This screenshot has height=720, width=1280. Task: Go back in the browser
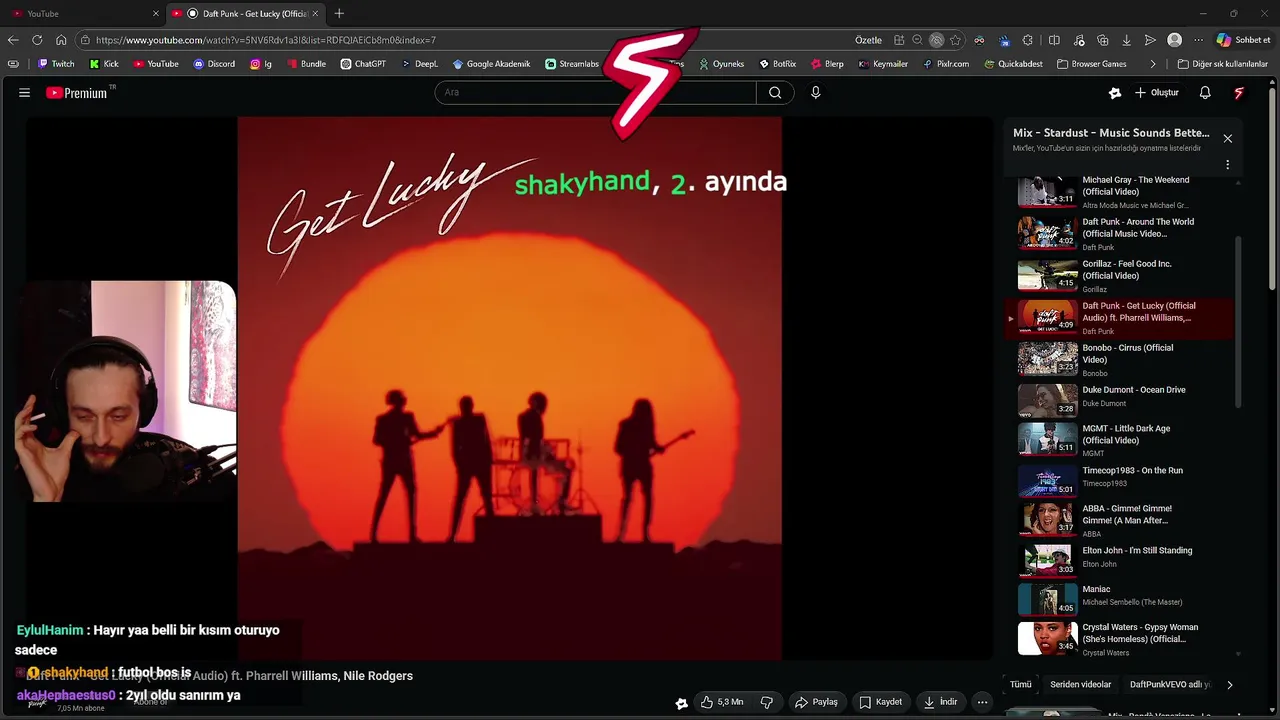click(x=13, y=40)
